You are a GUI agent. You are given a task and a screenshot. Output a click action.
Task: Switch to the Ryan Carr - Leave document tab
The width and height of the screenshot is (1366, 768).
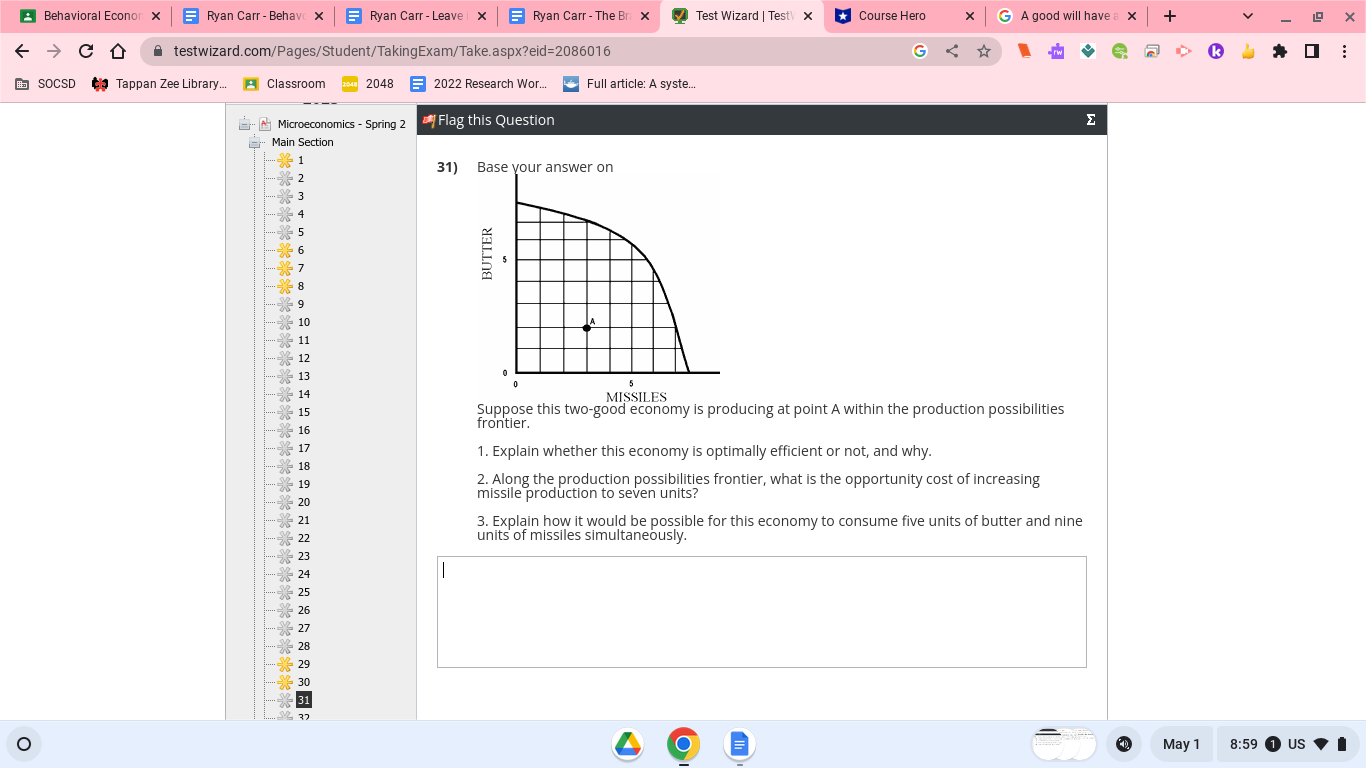tap(416, 16)
